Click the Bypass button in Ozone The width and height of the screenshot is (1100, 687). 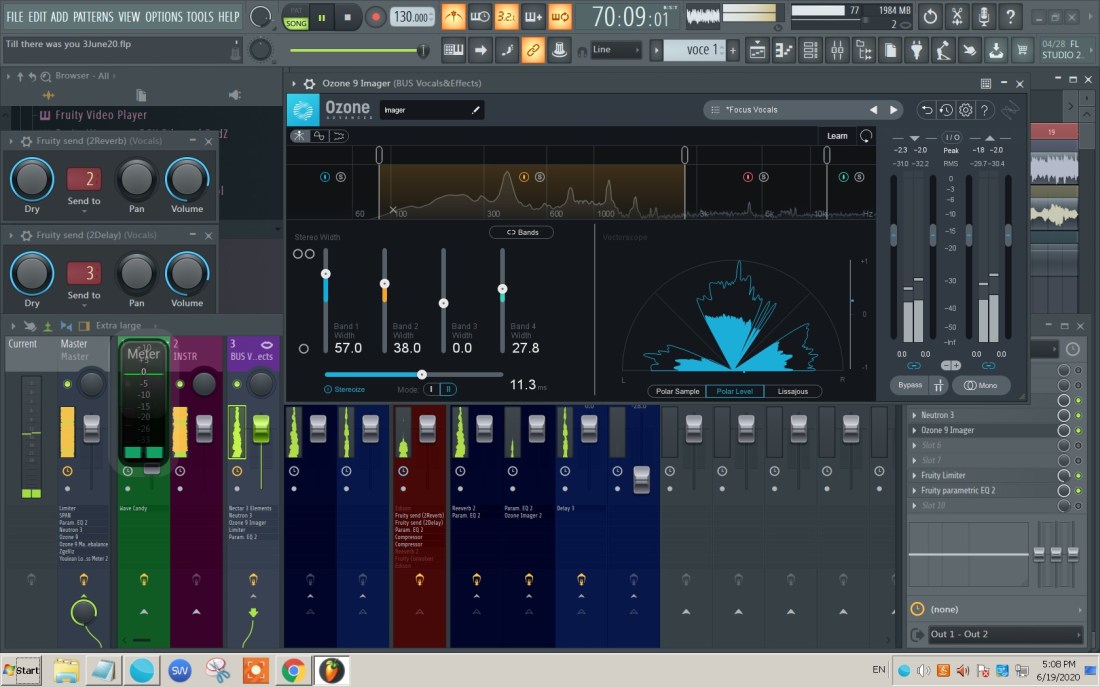point(909,385)
